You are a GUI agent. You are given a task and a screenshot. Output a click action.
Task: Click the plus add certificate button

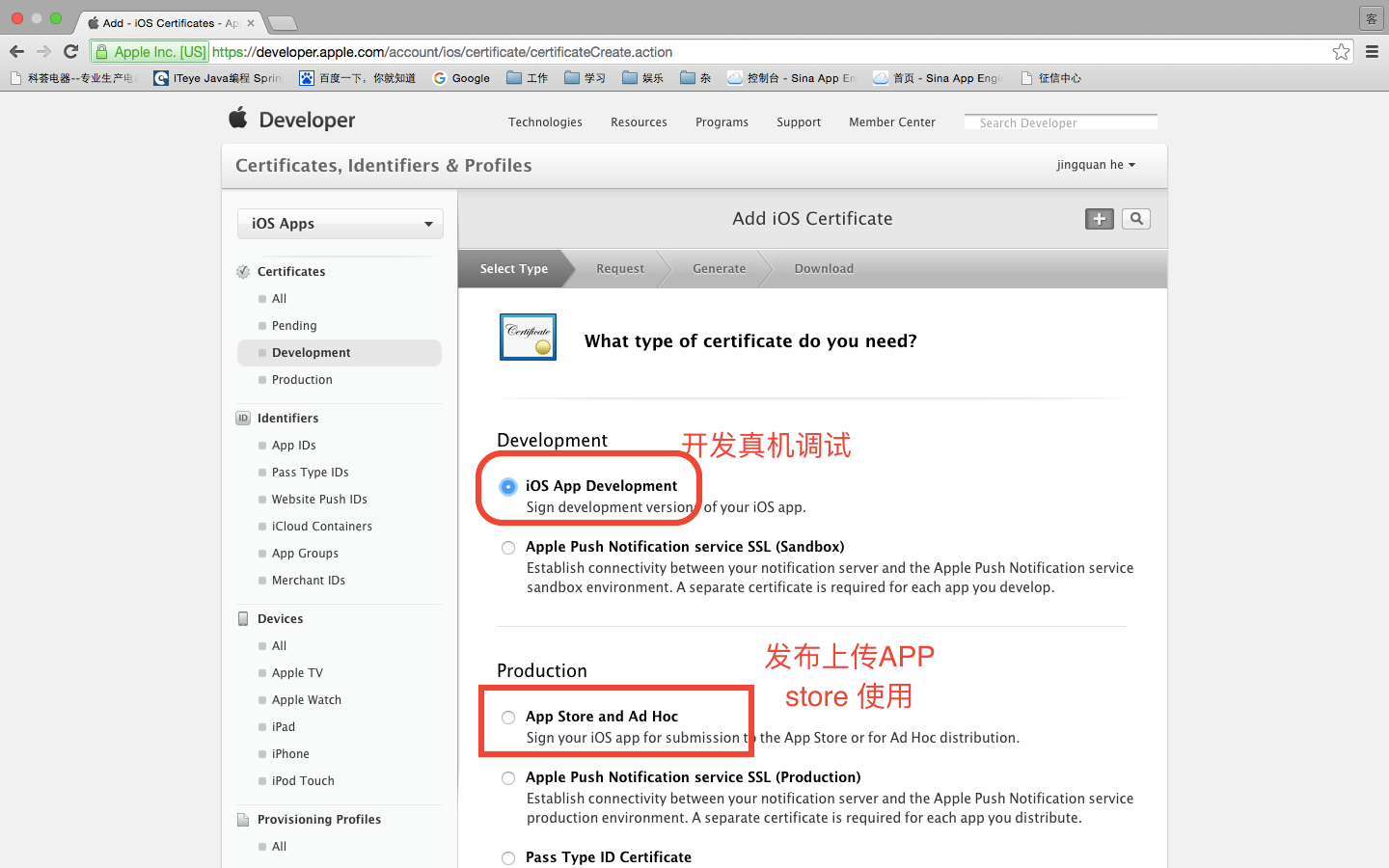click(1100, 219)
